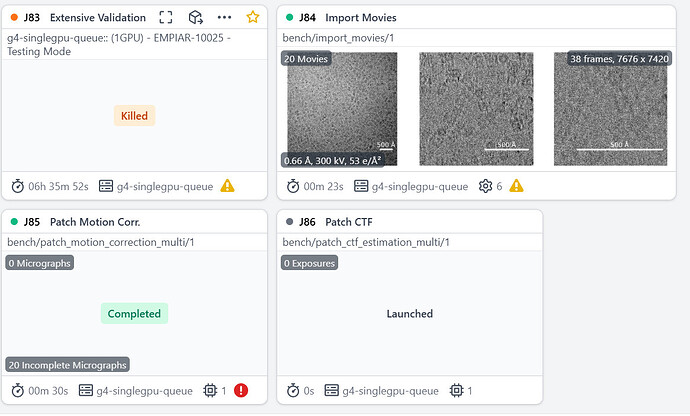Image resolution: width=690 pixels, height=416 pixels.
Task: Click the Completed status badge on J85
Action: (x=134, y=314)
